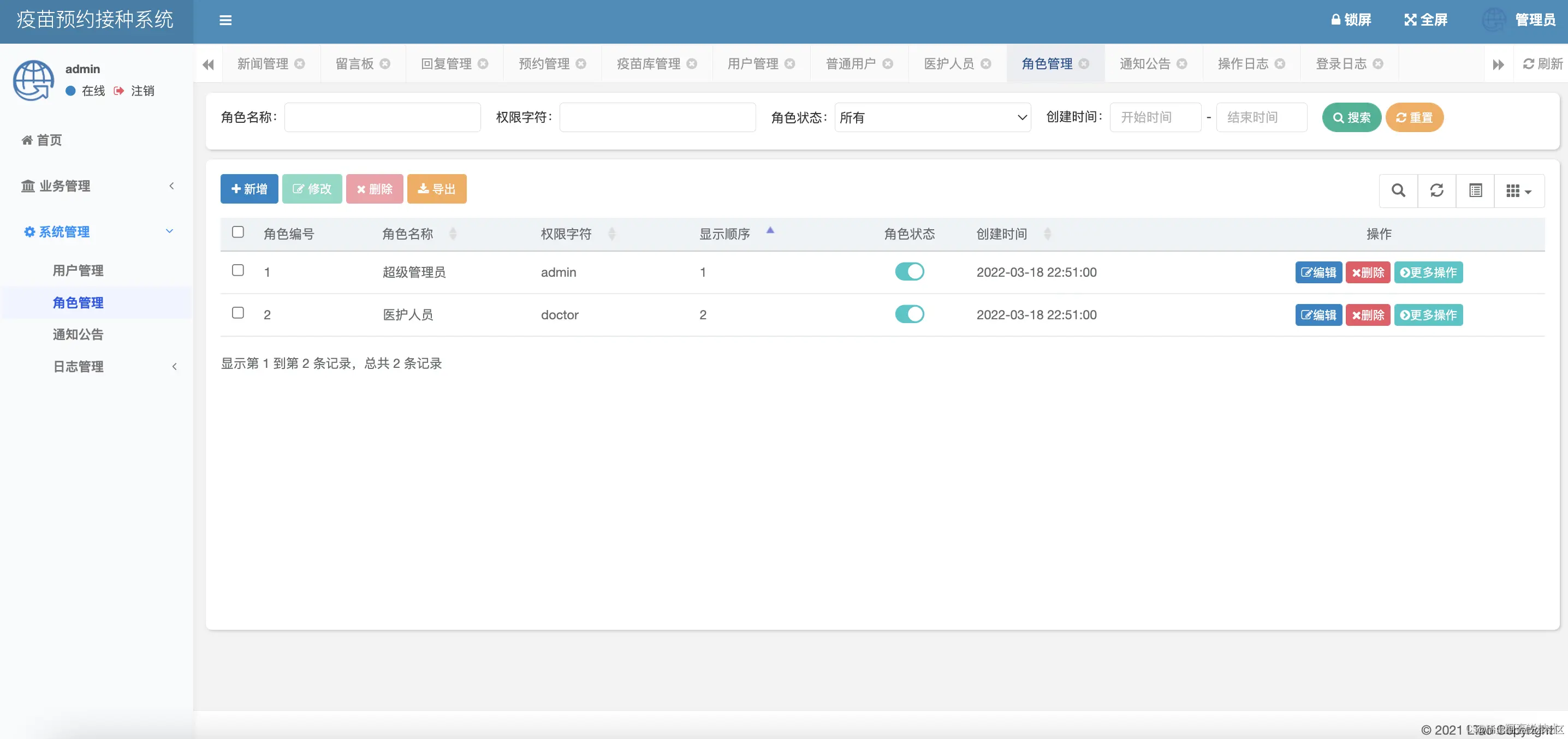Toggle role status switch for 超级管理员
The height and width of the screenshot is (739, 1568).
coord(909,271)
